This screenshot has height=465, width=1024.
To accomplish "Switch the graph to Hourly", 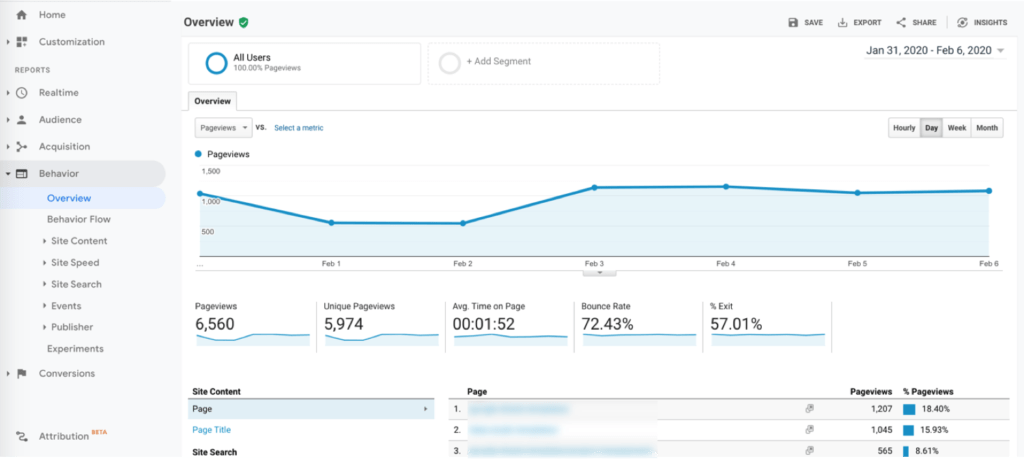I will click(904, 128).
